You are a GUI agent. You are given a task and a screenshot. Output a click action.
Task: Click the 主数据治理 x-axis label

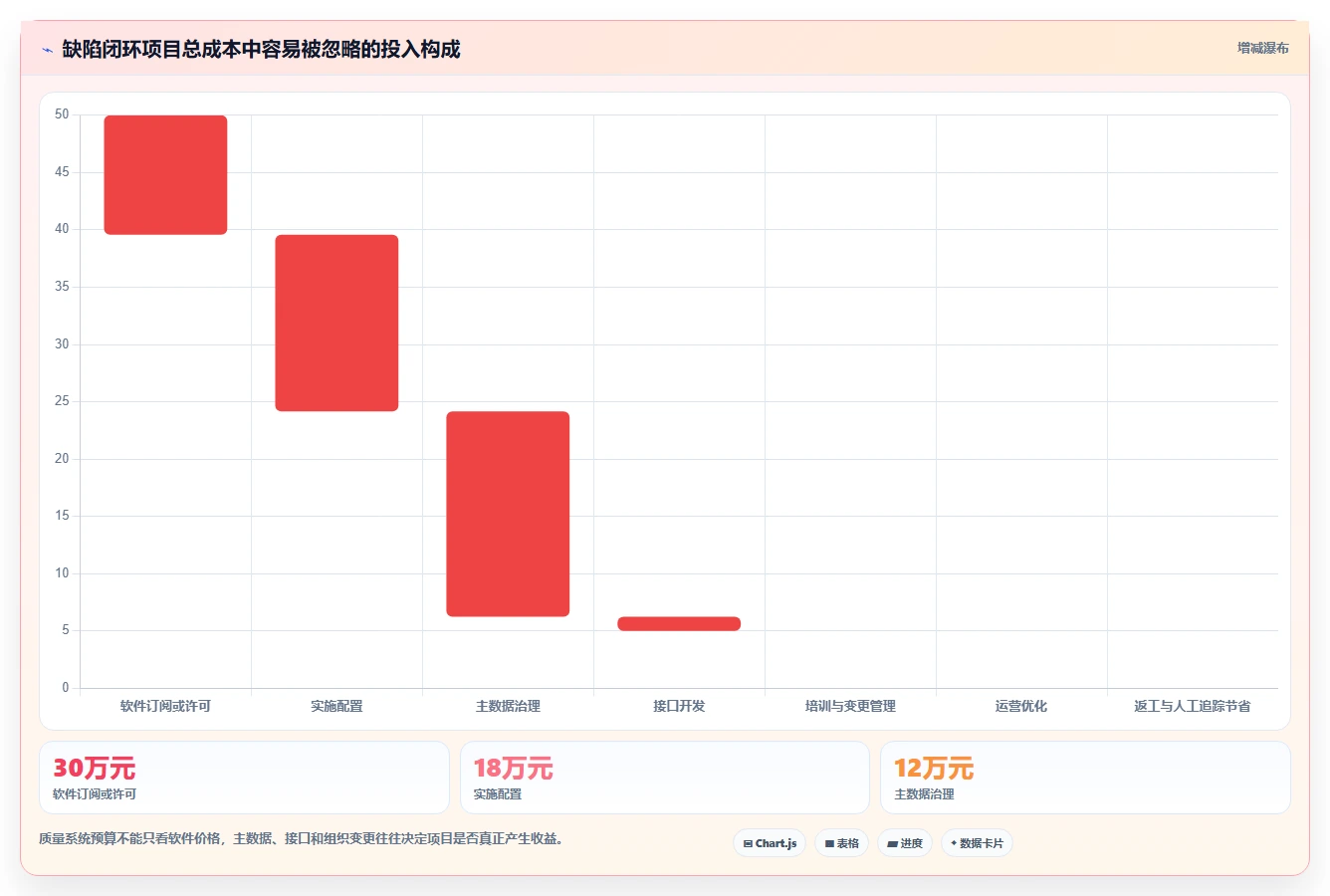click(x=508, y=706)
